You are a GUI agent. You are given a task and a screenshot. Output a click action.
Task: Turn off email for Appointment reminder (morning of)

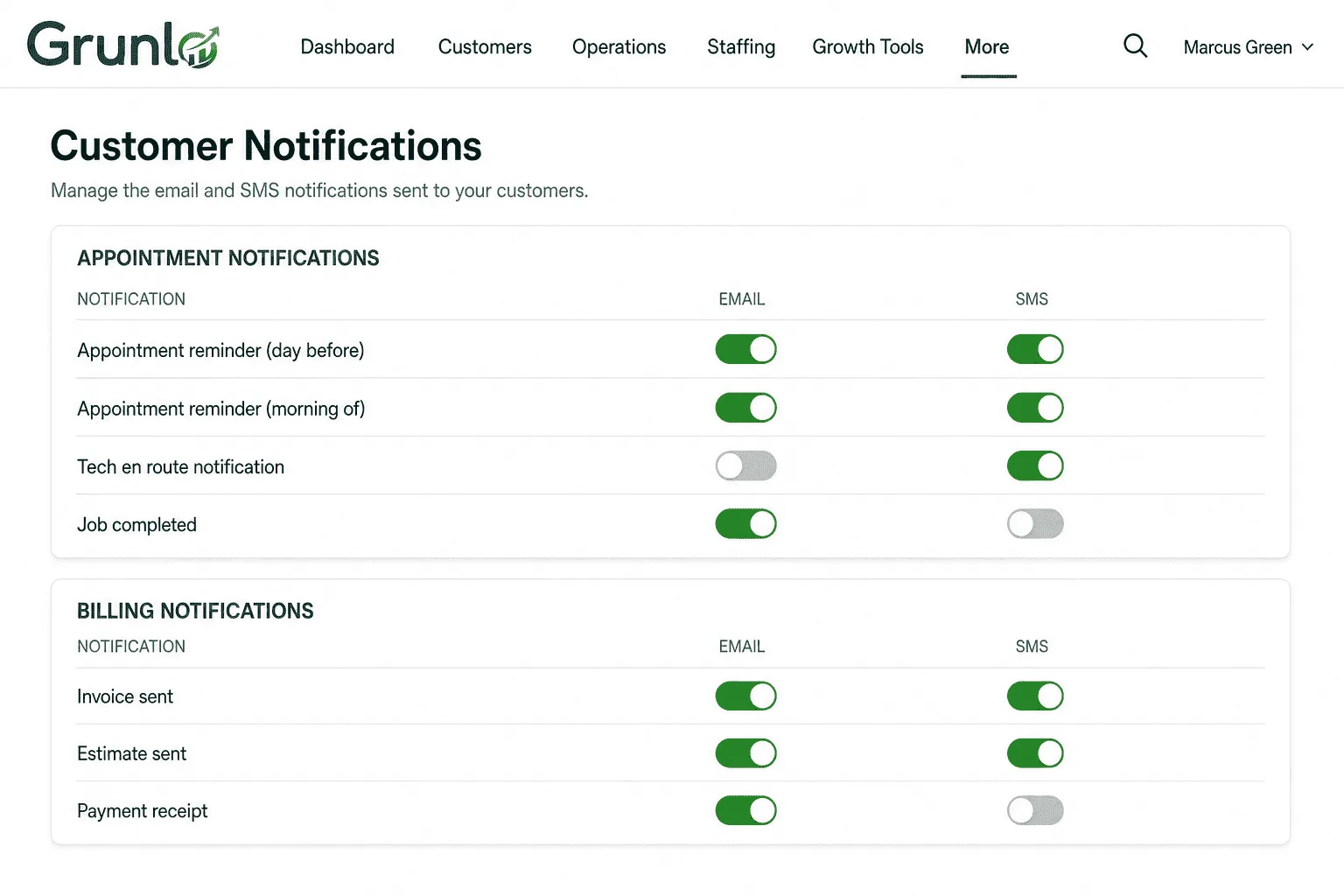745,408
